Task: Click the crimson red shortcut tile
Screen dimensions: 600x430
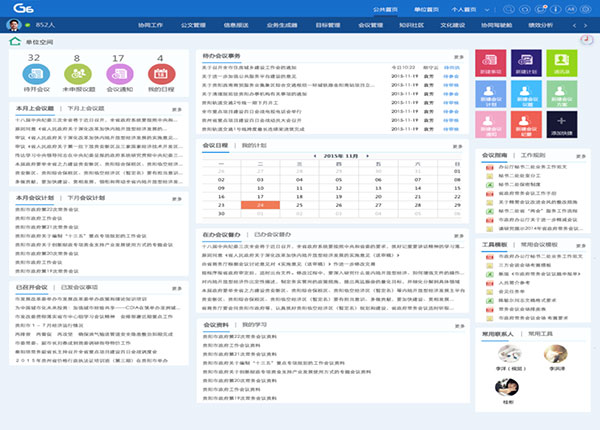Action: tap(491, 63)
